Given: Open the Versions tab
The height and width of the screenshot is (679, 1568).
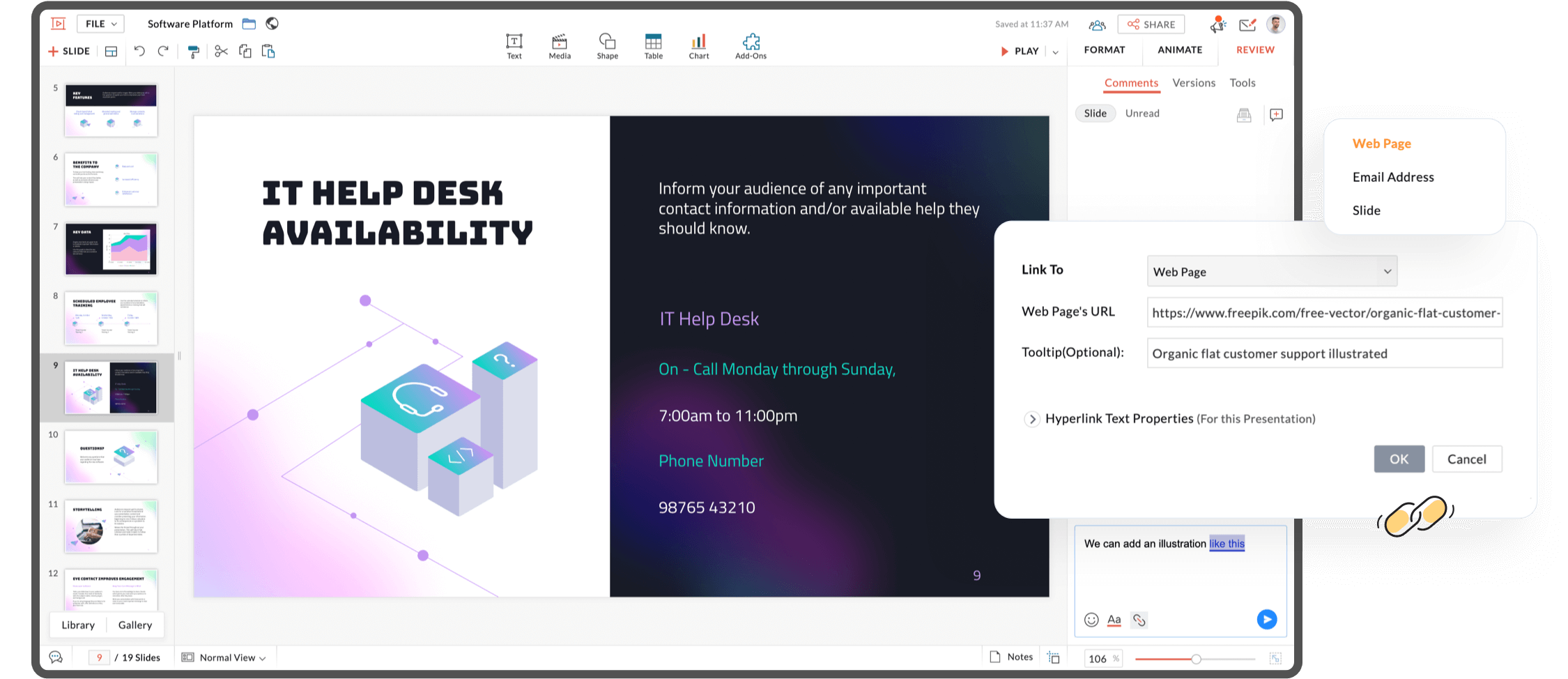Looking at the screenshot, I should [1193, 82].
